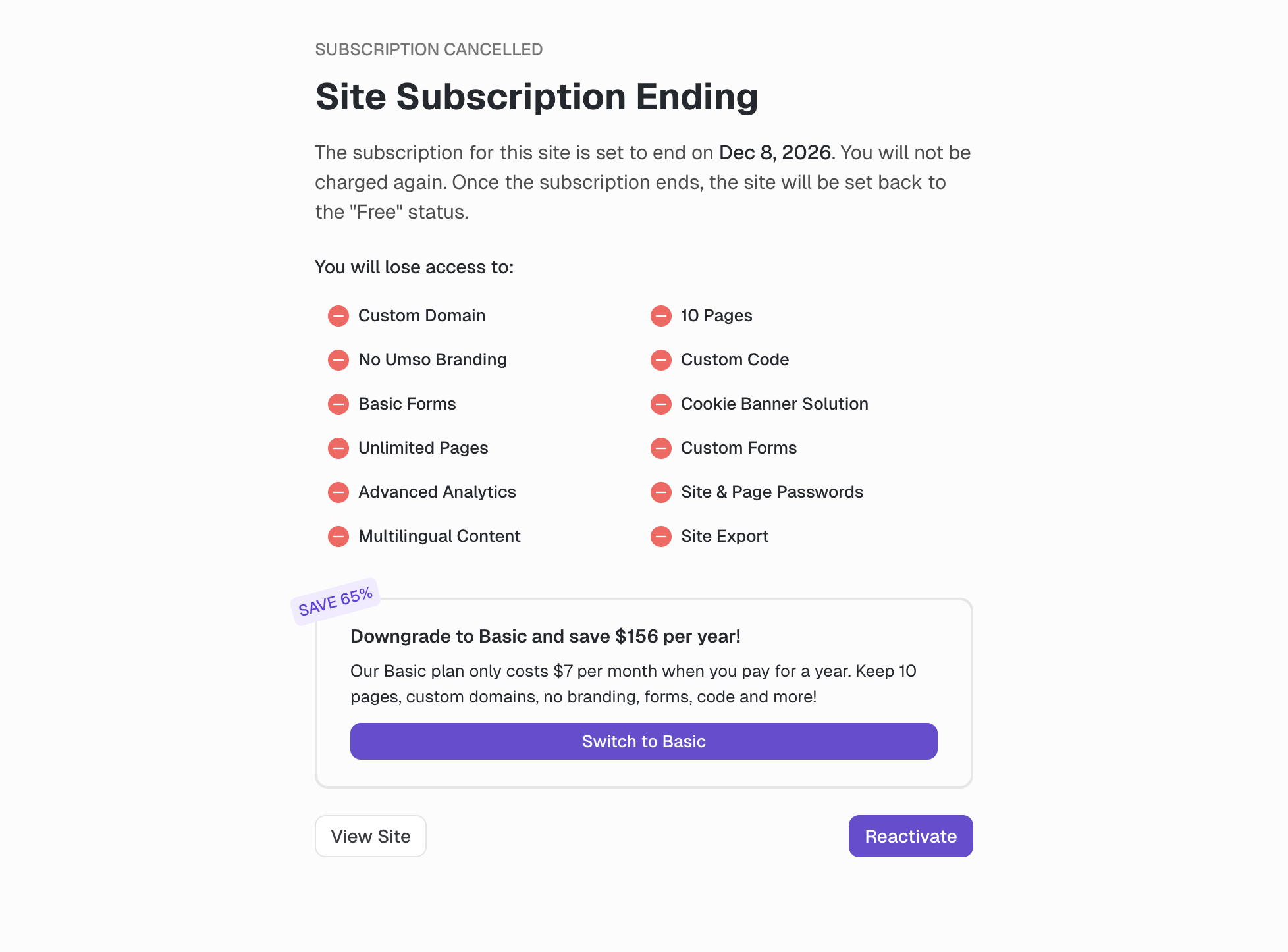Click minus icon next to No Umso Branding

click(338, 360)
